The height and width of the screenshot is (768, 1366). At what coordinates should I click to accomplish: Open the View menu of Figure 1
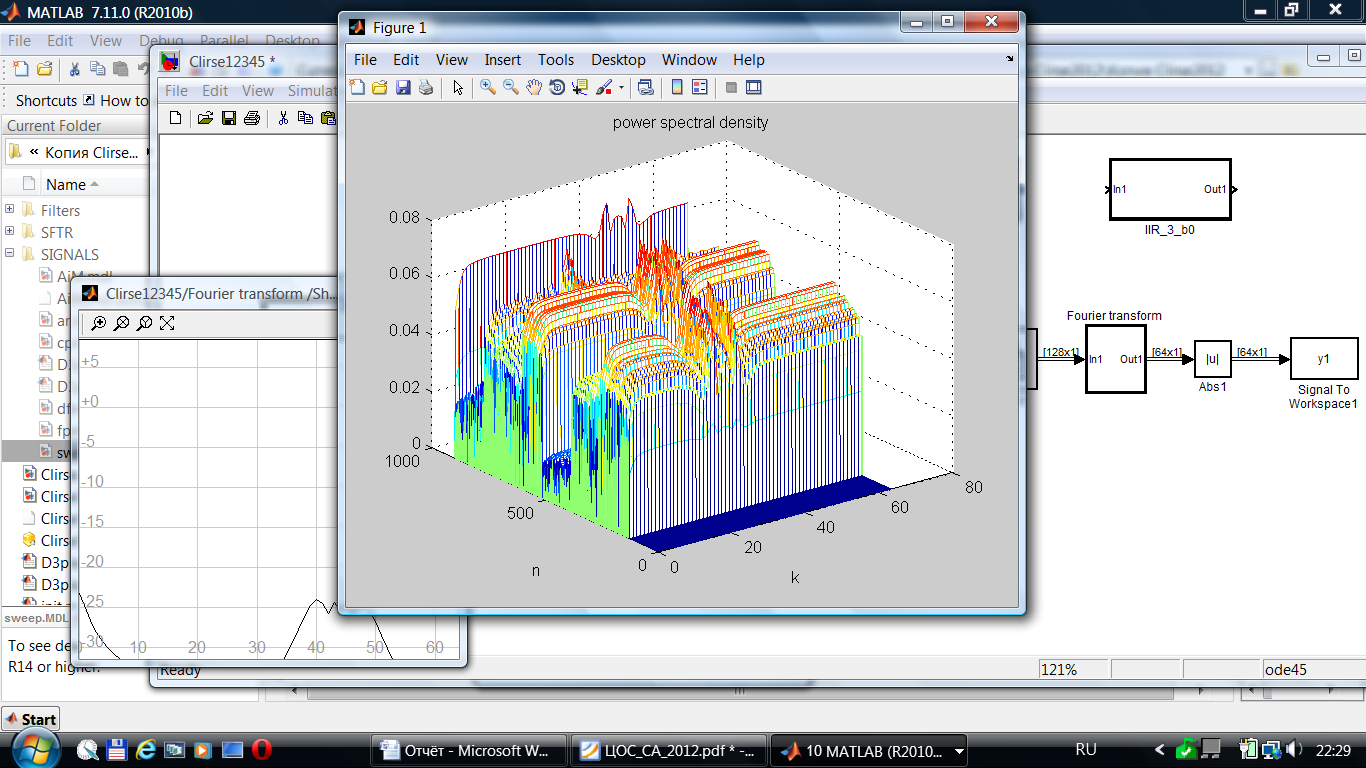tap(452, 60)
